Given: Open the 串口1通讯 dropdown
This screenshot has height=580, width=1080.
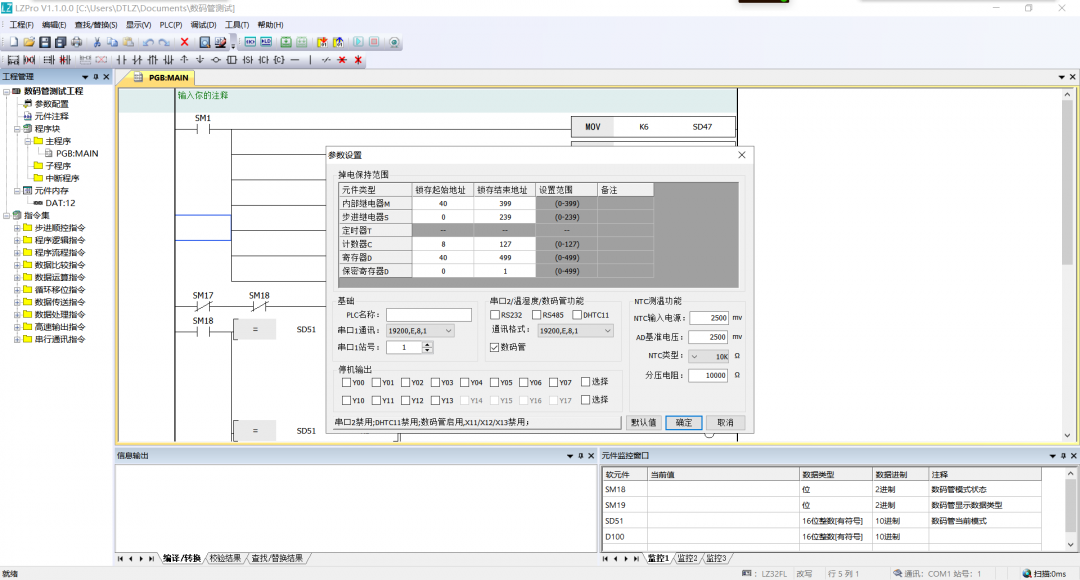Looking at the screenshot, I should coord(421,330).
